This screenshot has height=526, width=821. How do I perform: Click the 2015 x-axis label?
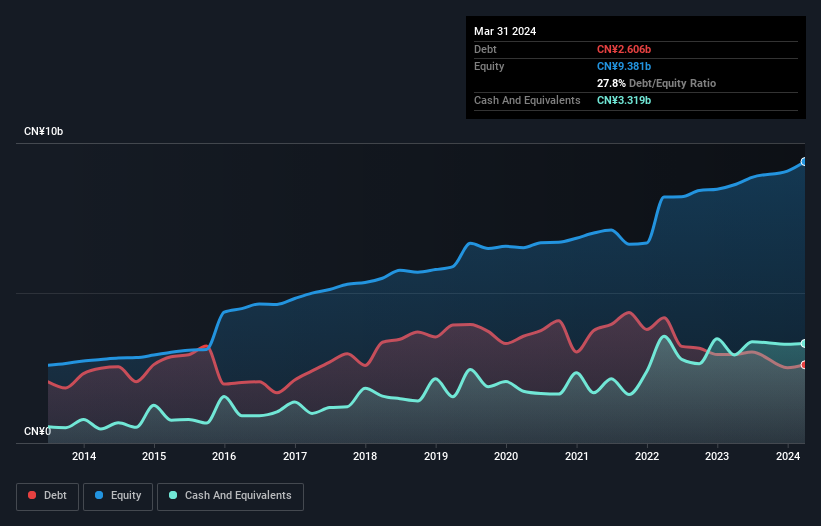(154, 456)
